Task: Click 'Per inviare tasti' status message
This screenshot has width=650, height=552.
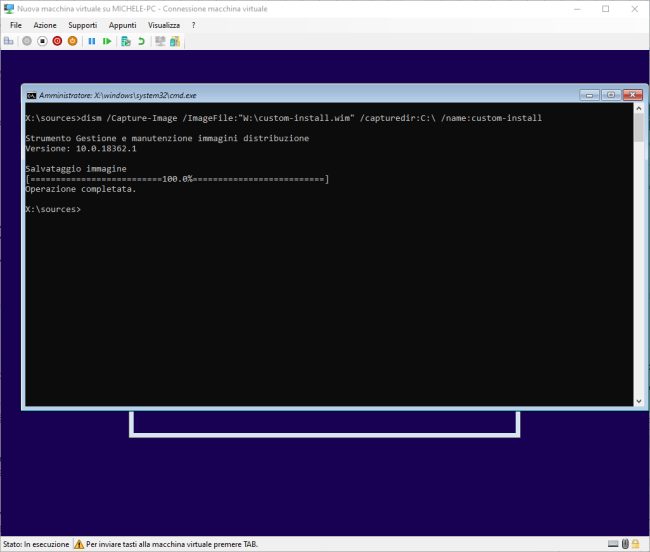Action: (x=172, y=544)
